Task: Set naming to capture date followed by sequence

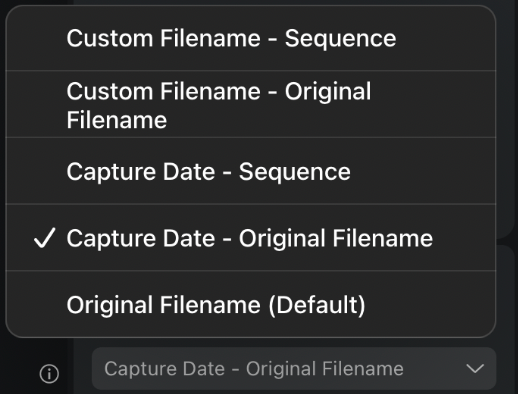Action: [251, 171]
